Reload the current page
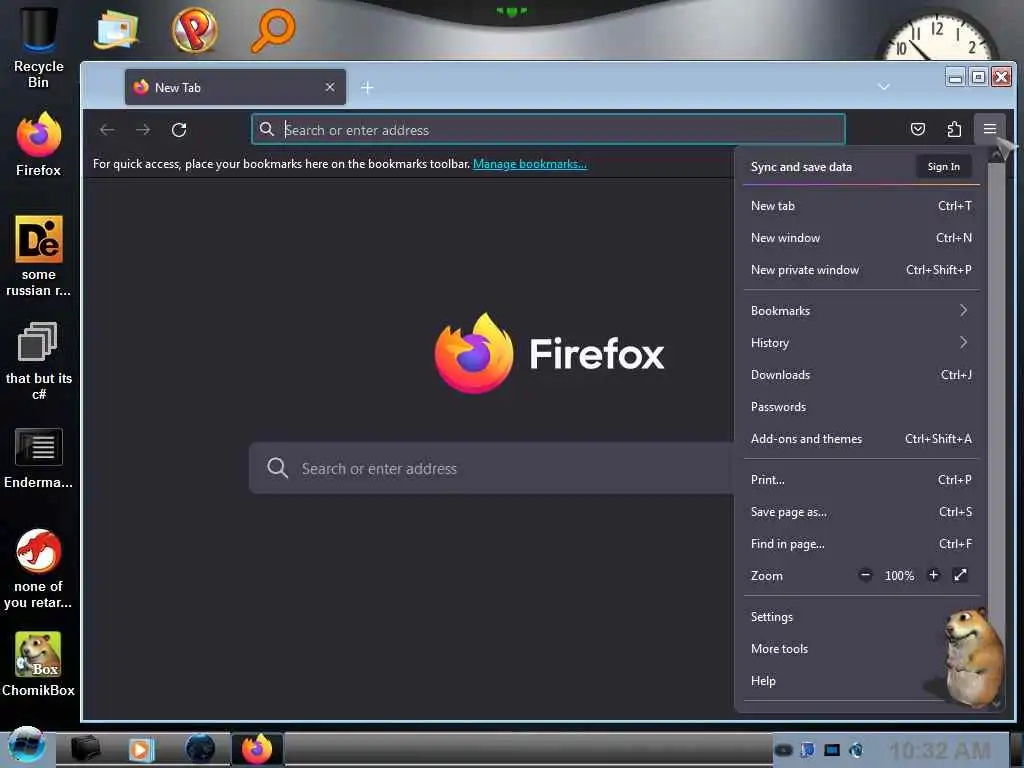 click(179, 130)
